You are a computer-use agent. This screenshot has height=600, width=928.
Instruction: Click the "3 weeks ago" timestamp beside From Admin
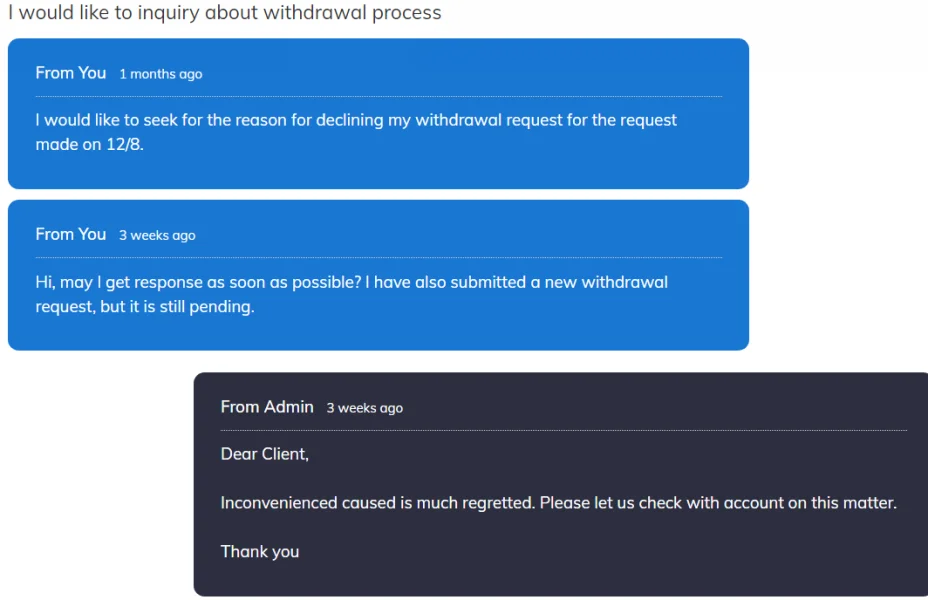364,408
